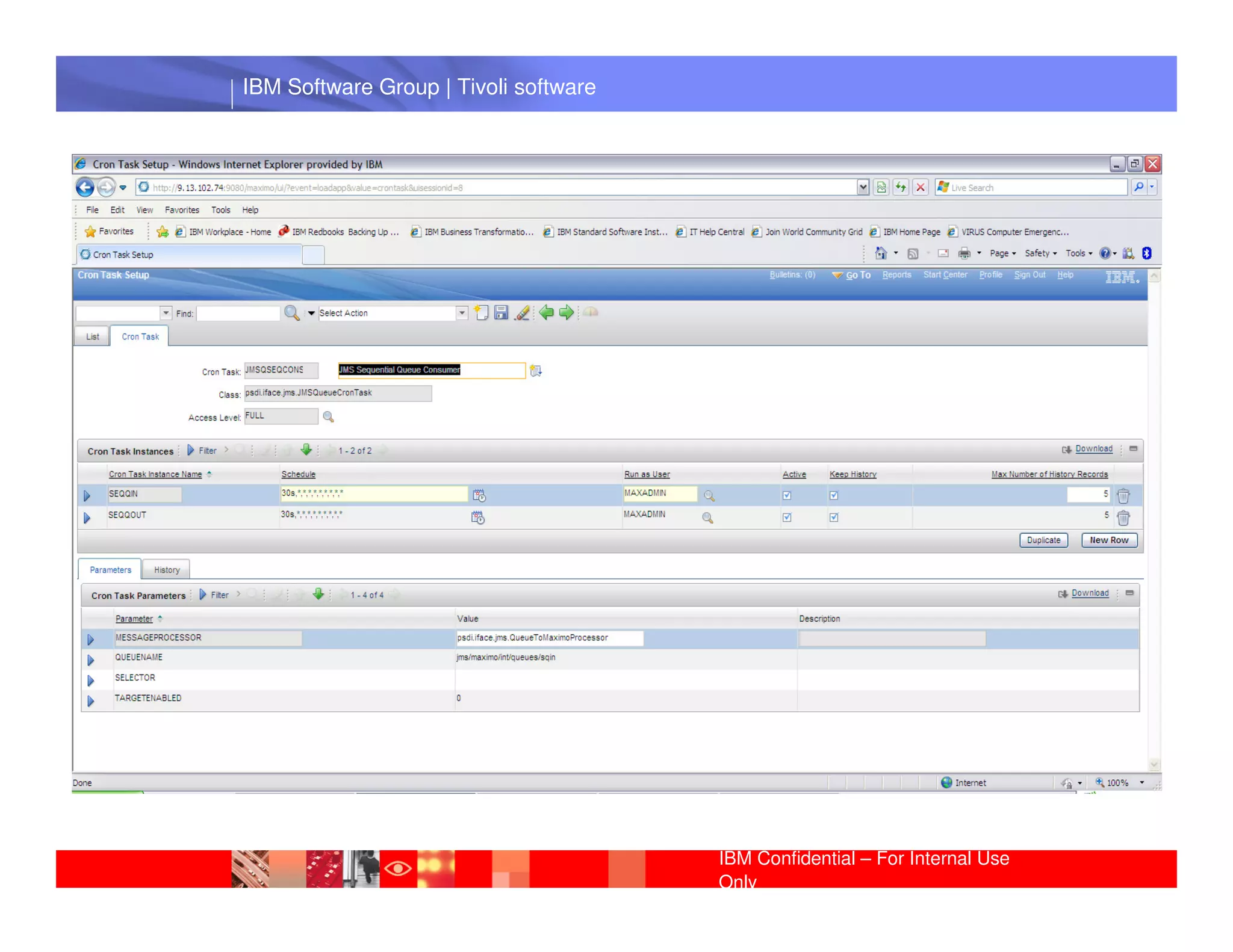This screenshot has width=1233, height=952.
Task: Click the Start Center link
Action: [x=945, y=275]
